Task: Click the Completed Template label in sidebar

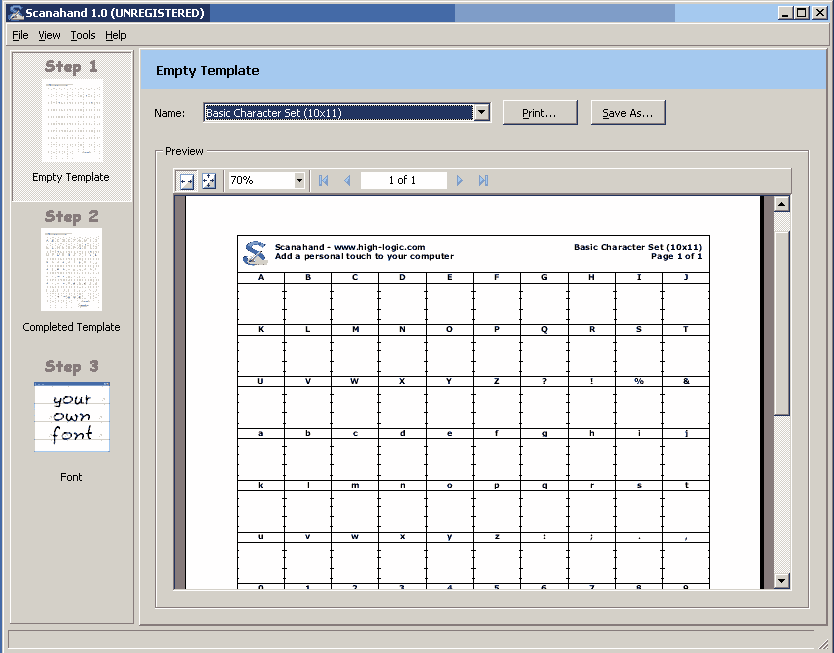Action: tap(71, 327)
